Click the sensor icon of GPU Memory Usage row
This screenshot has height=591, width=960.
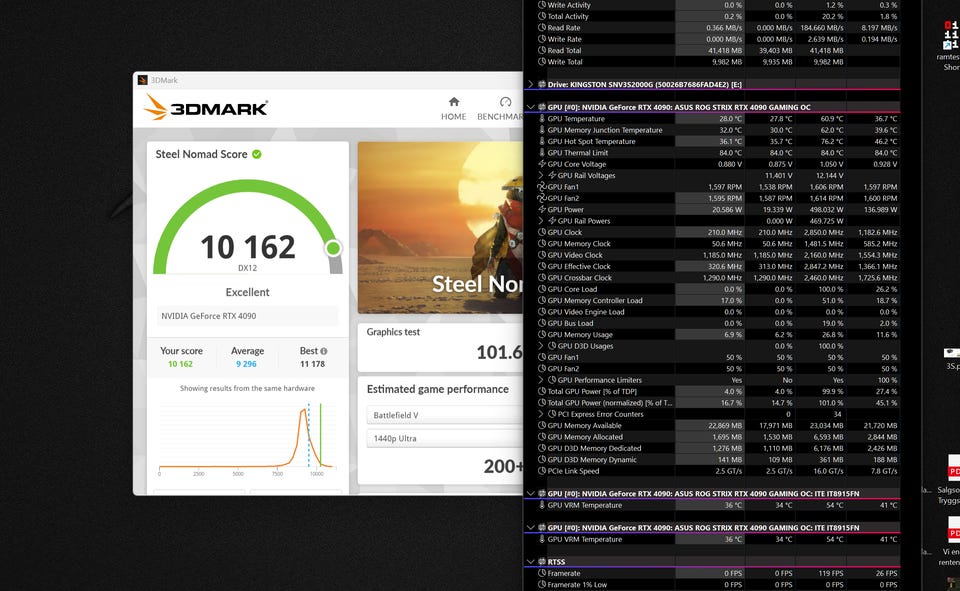(542, 334)
